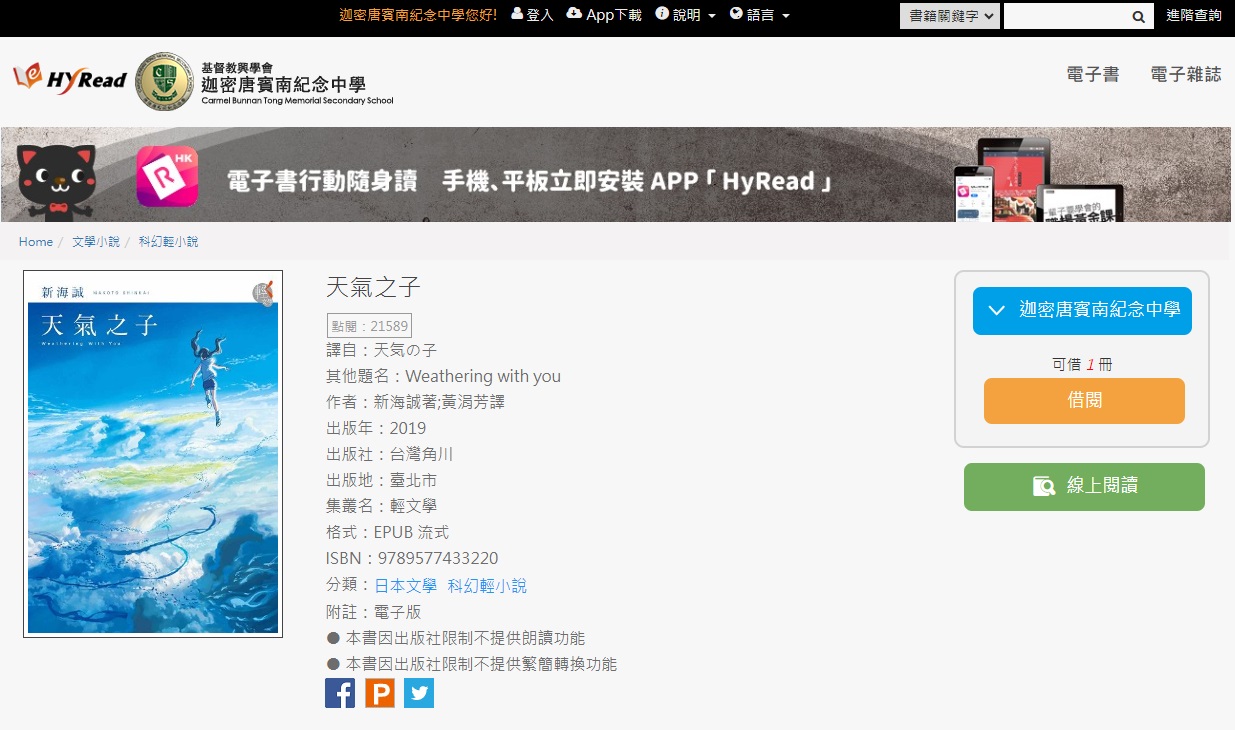Click the 點閱：21589 view count badge

click(369, 326)
